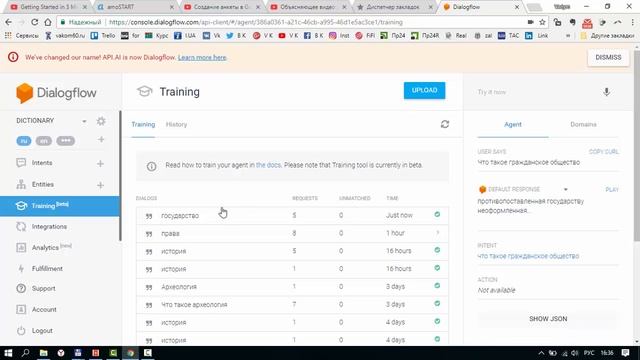Expand the DICTIONARY agent dropdown
Viewport: 640px width, 360px height.
point(84,121)
